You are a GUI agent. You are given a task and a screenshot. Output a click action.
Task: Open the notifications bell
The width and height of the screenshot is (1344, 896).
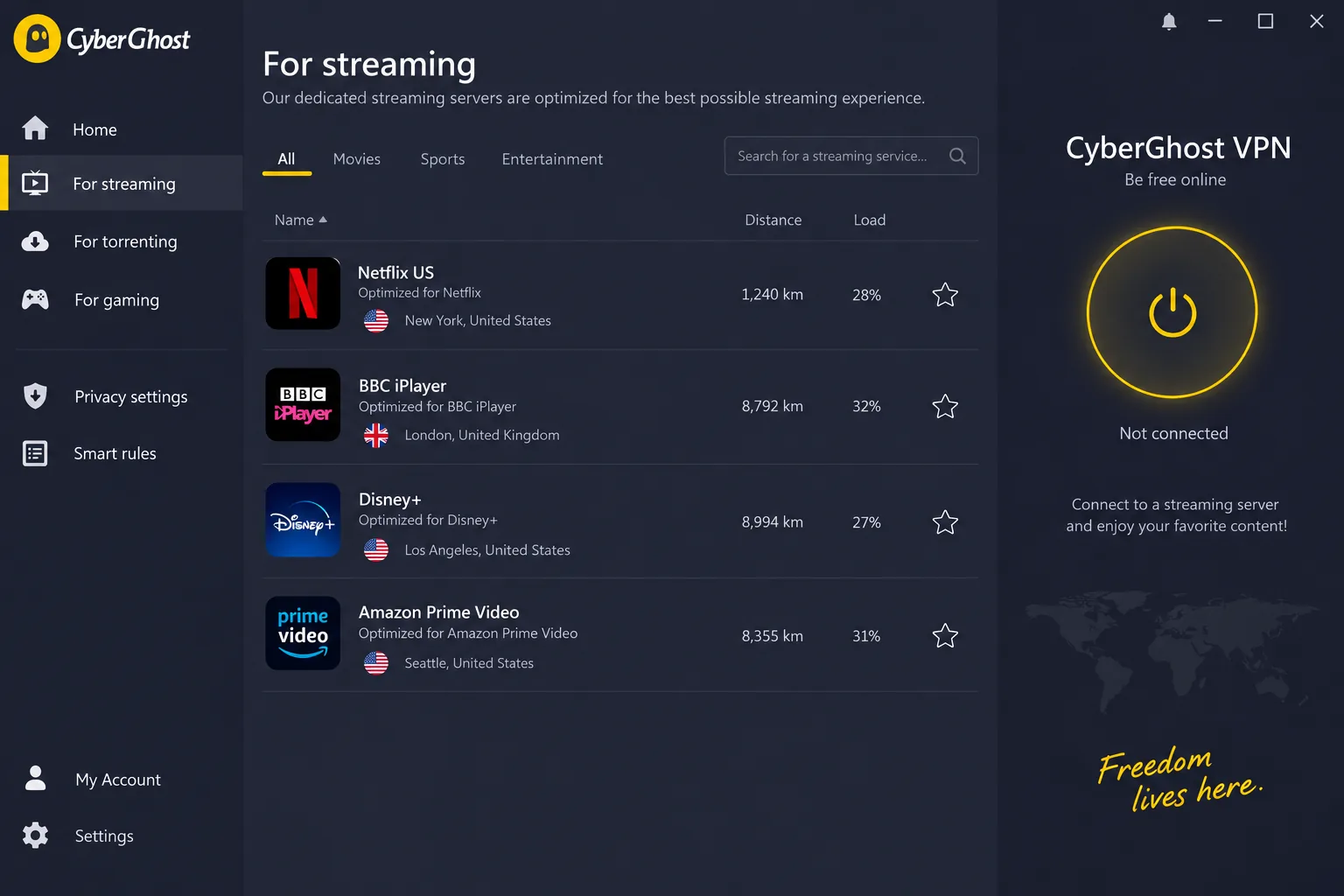pyautogui.click(x=1169, y=21)
